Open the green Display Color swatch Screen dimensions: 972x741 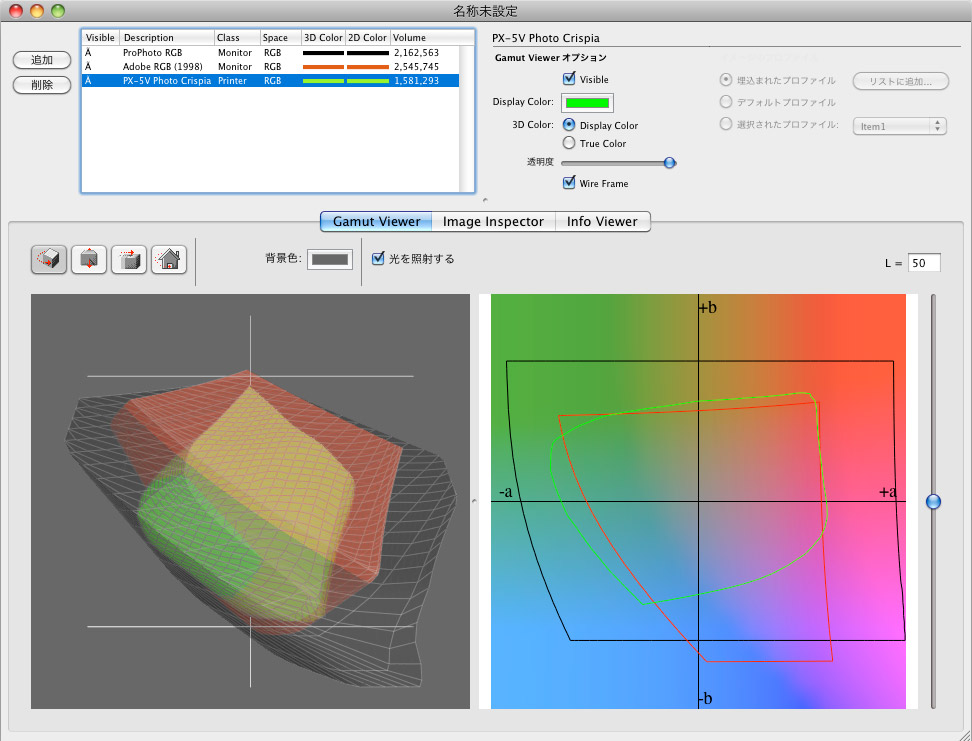587,103
